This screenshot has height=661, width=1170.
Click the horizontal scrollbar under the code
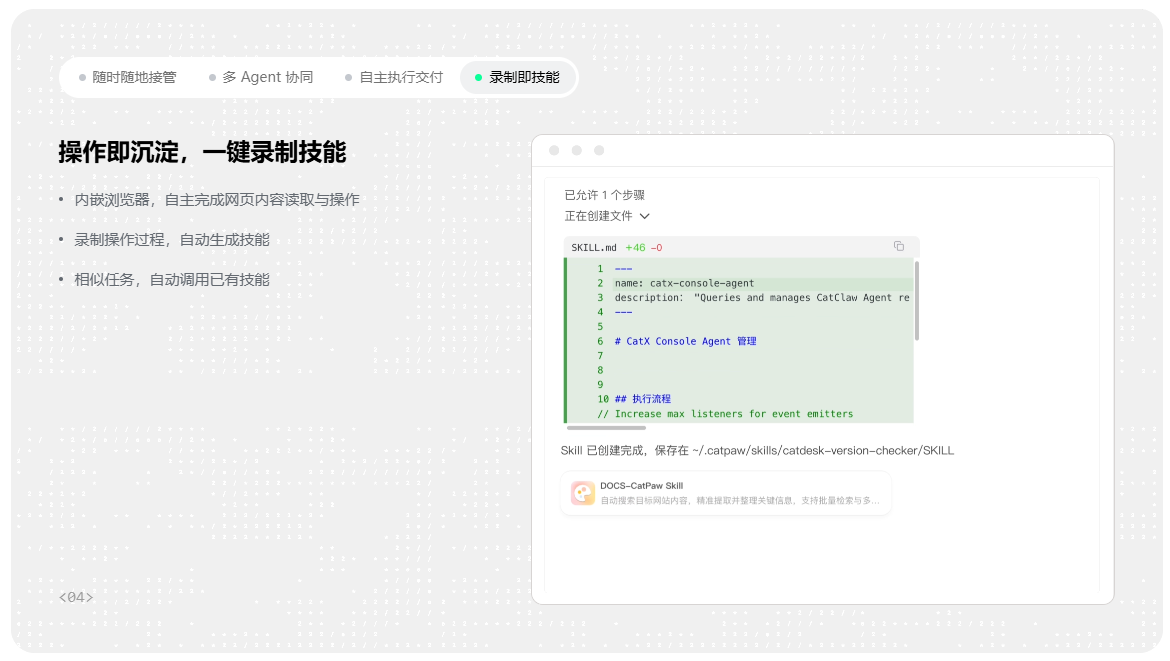606,428
